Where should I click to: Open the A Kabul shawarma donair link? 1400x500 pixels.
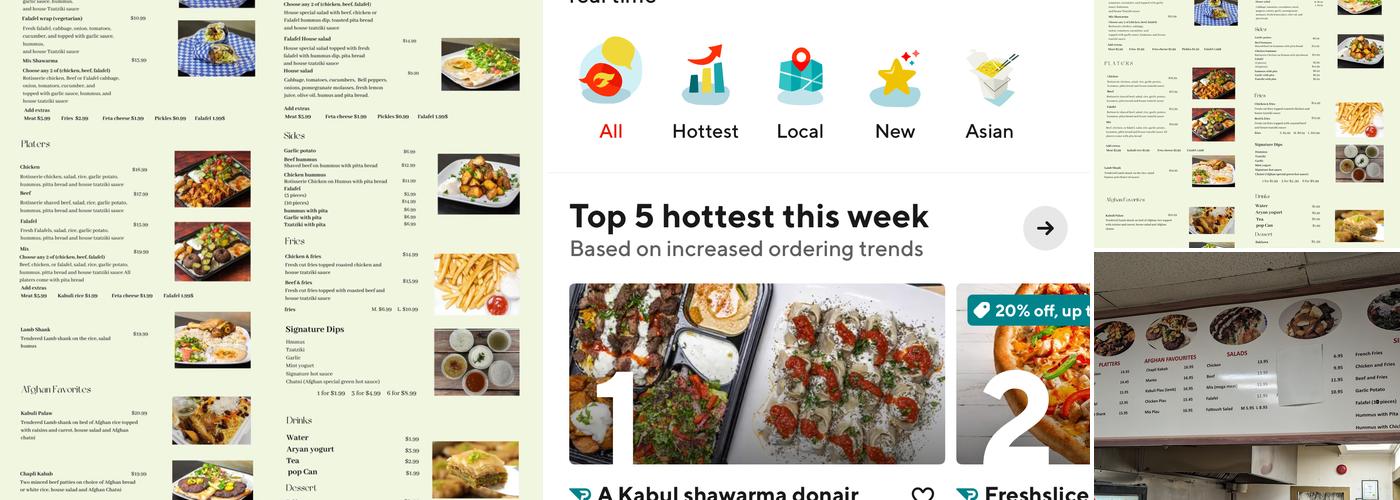point(728,493)
